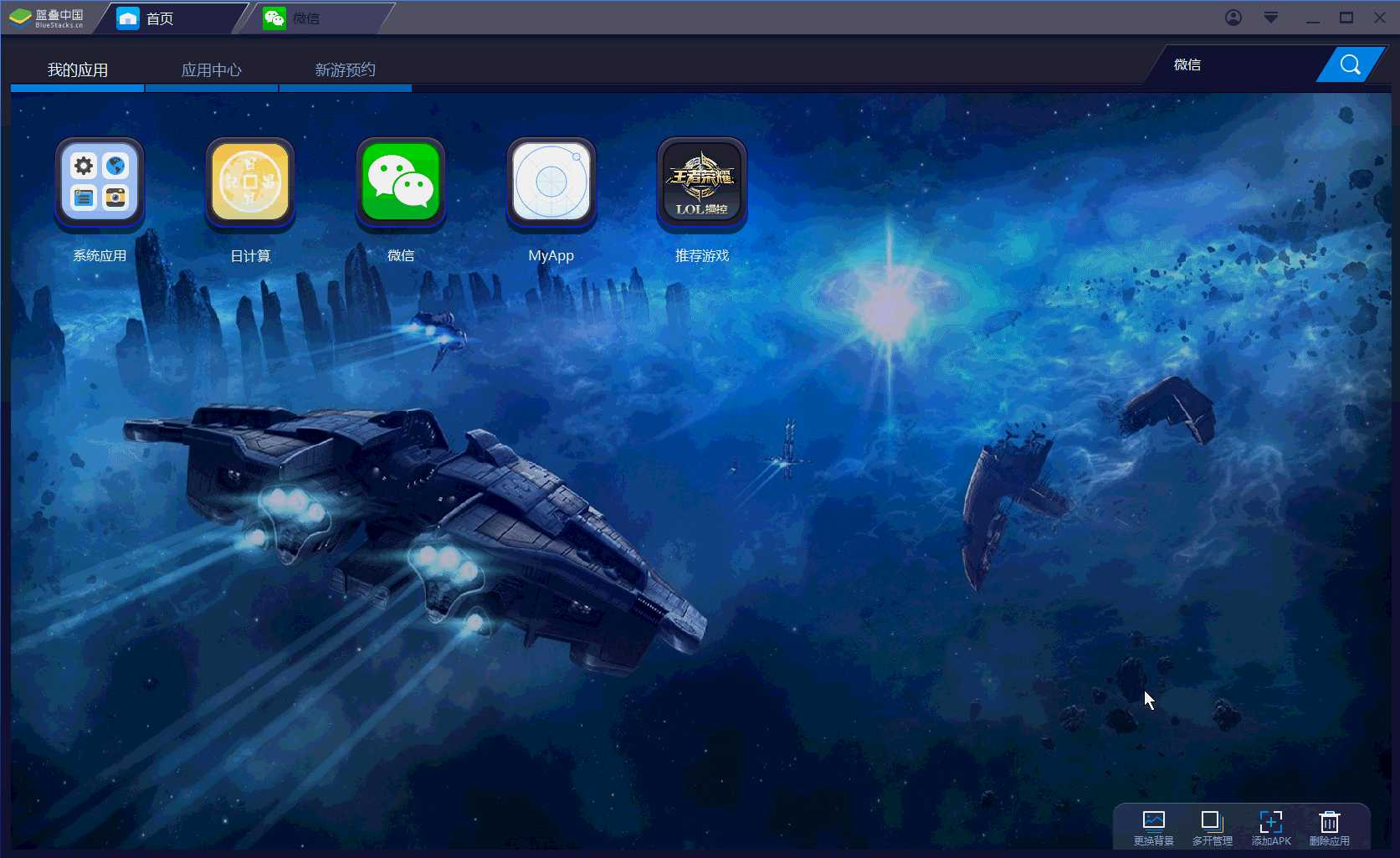Select the 我的应用 tab
The image size is (1400, 858).
pos(78,70)
